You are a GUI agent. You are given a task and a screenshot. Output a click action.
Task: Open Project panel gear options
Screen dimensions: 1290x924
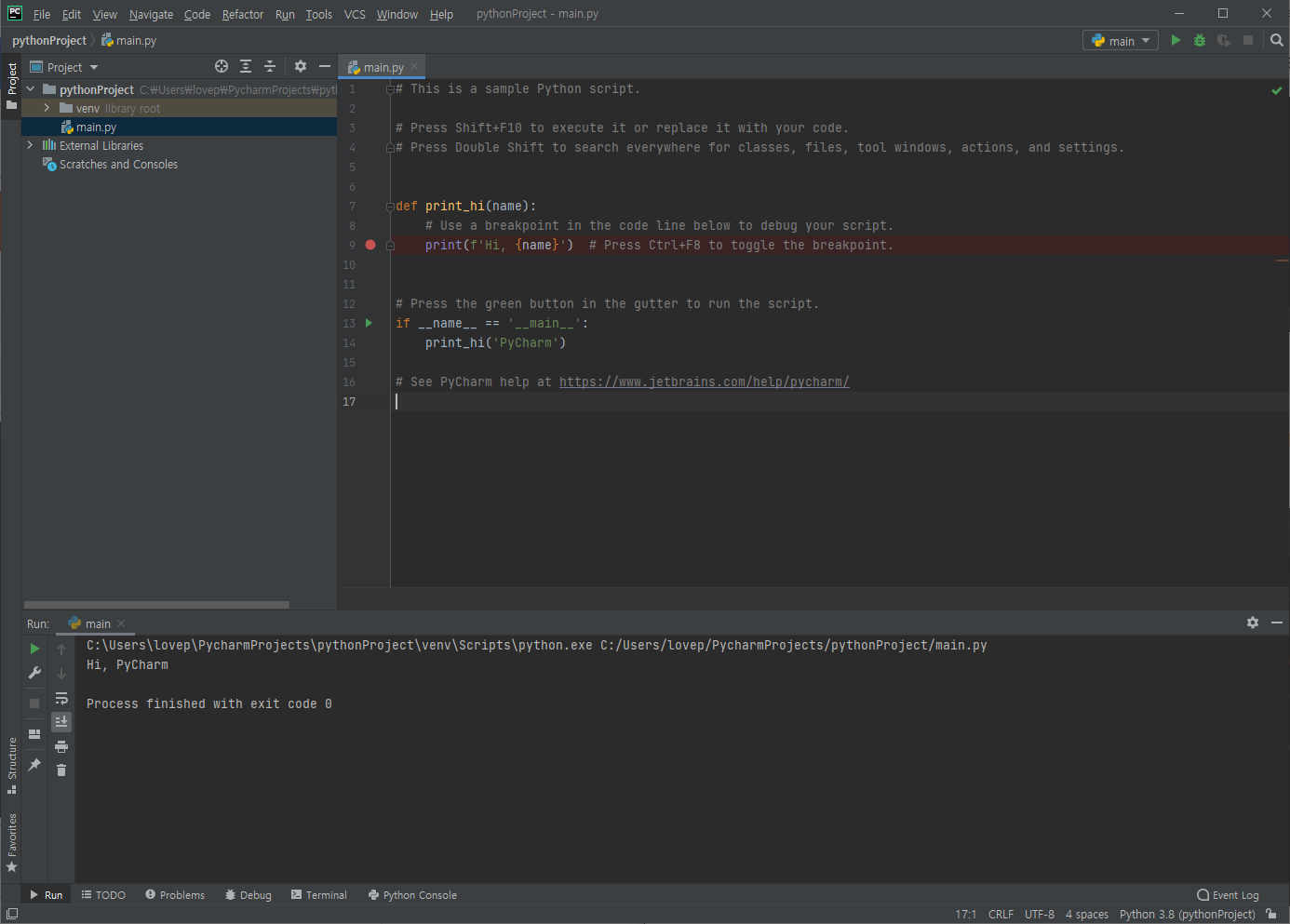point(300,66)
